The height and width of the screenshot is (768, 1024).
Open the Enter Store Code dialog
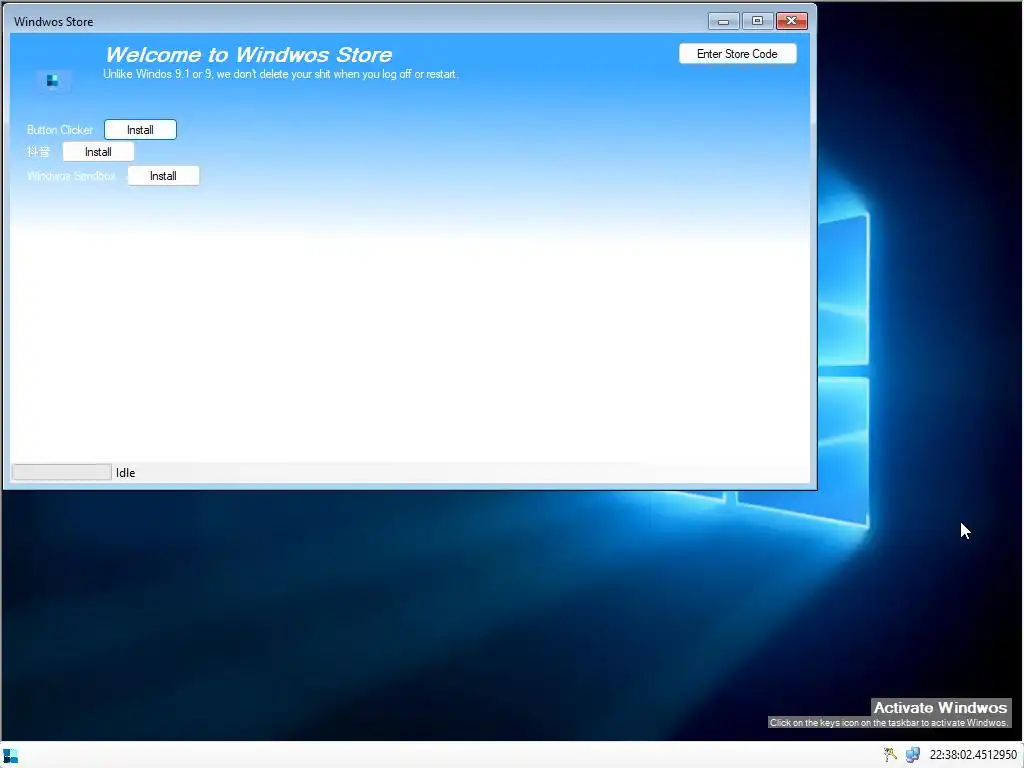(737, 54)
